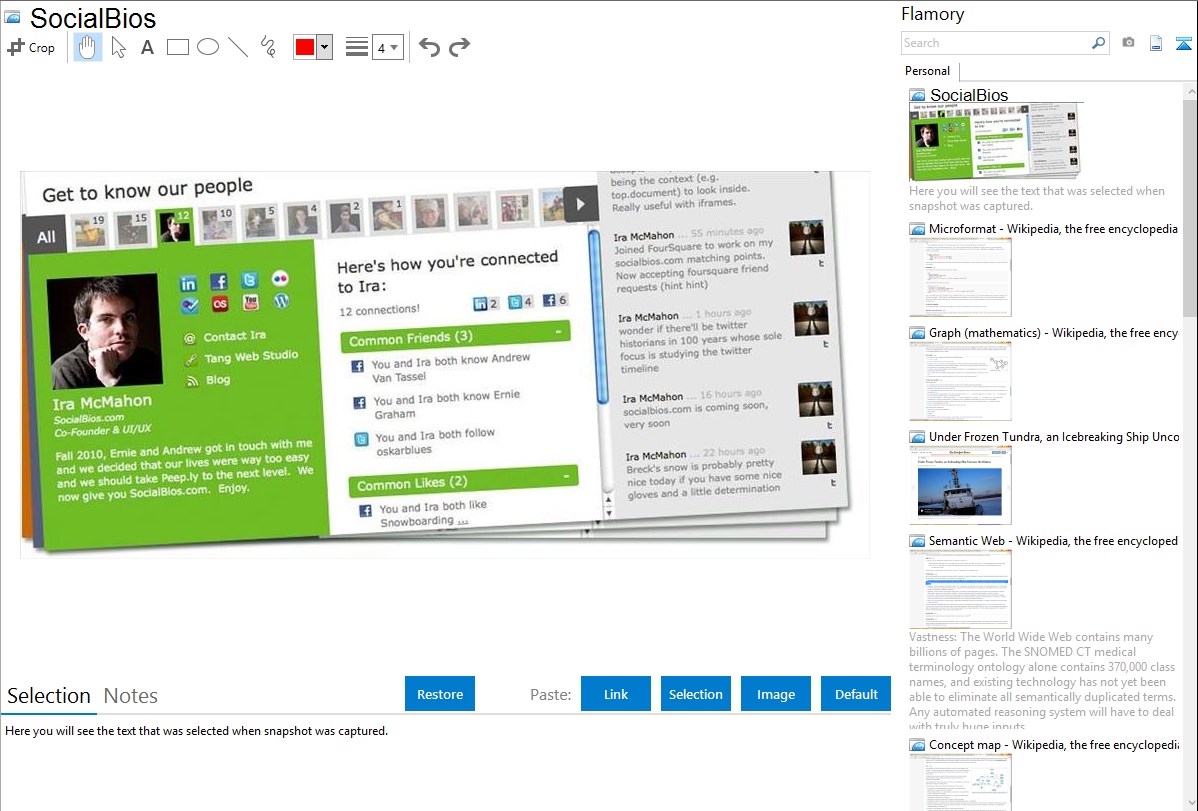Click the snapshot icon beside Microformat title

pos(918,229)
